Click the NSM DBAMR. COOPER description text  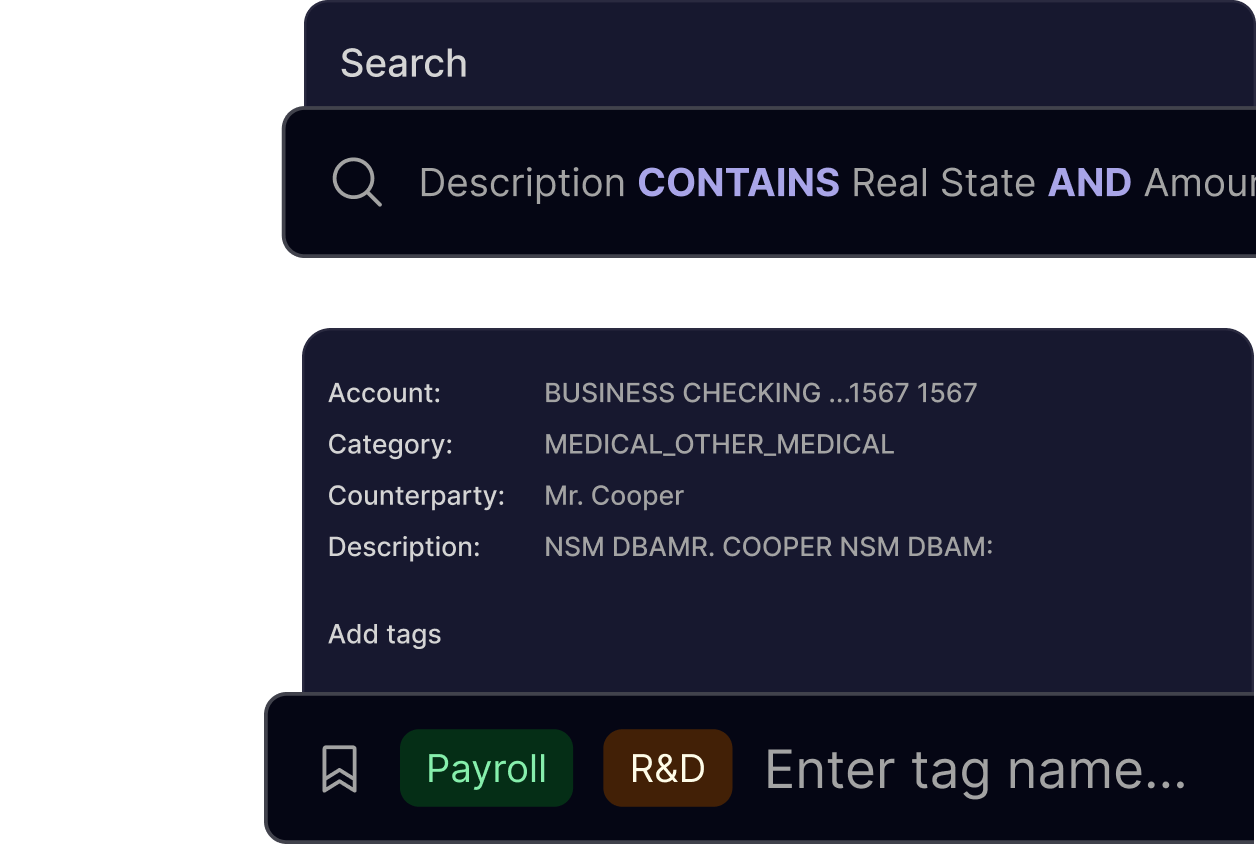[x=768, y=547]
